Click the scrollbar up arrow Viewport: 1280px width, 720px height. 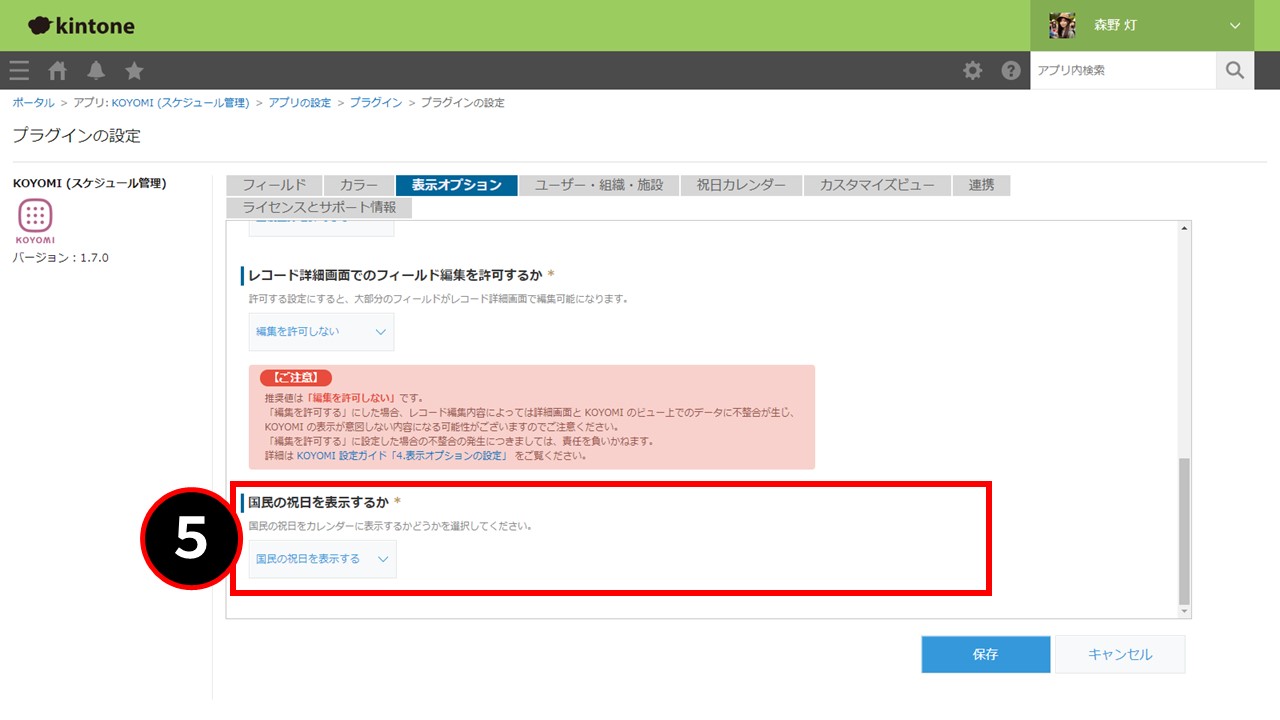[1185, 228]
